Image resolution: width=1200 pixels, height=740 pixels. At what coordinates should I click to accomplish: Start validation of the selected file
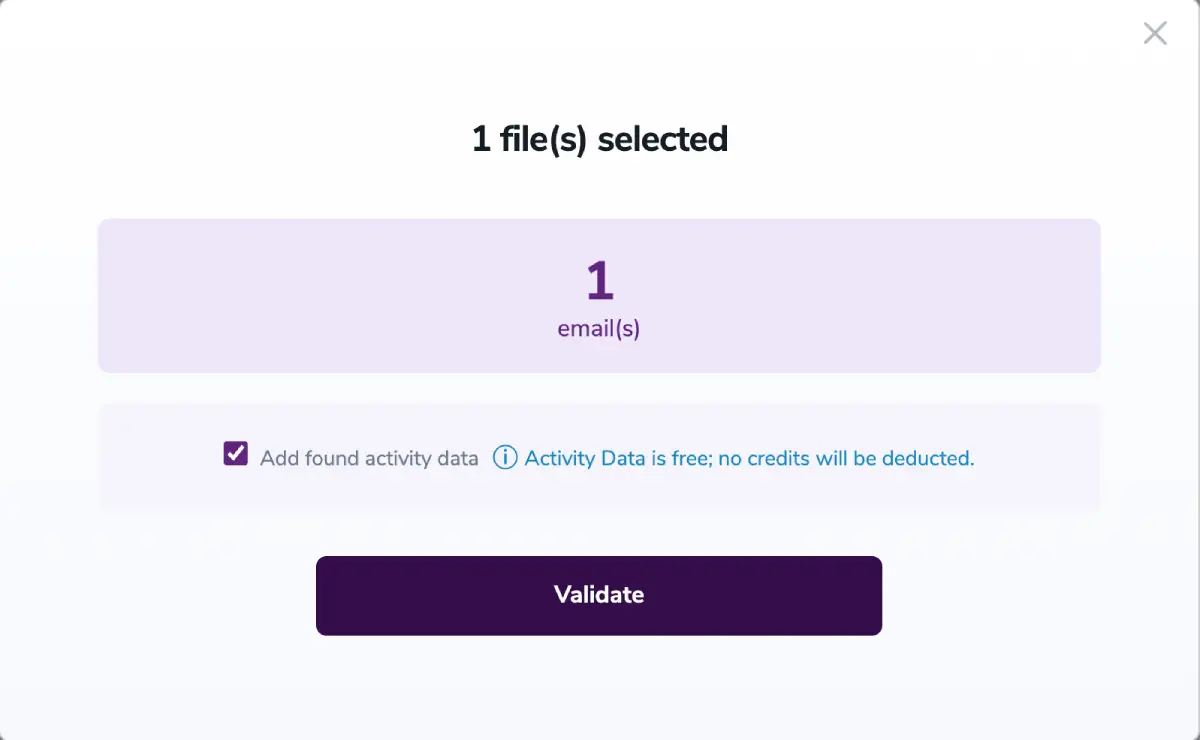(x=599, y=595)
